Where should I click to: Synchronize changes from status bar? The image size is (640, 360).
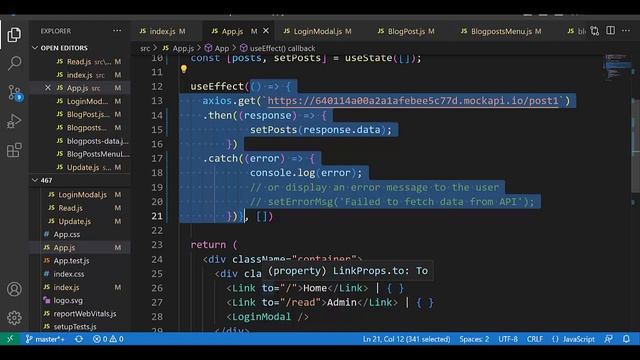tap(79, 339)
